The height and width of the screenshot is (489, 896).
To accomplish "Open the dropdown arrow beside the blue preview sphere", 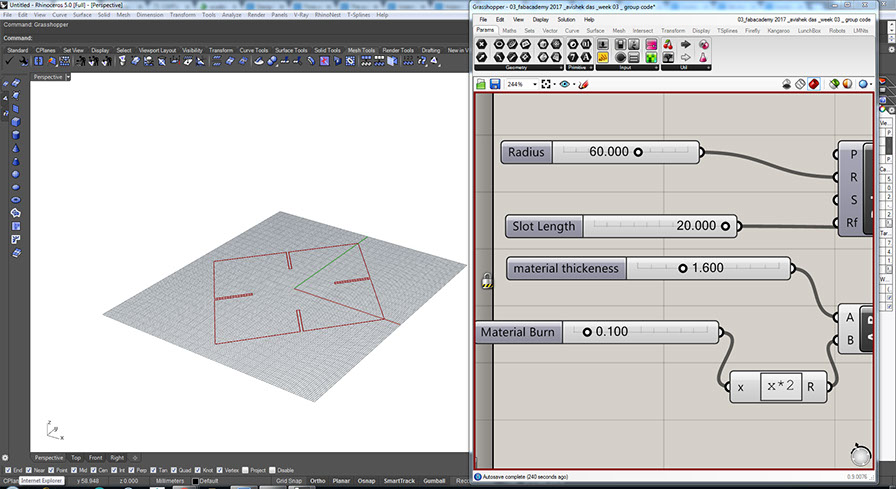I will [x=870, y=84].
